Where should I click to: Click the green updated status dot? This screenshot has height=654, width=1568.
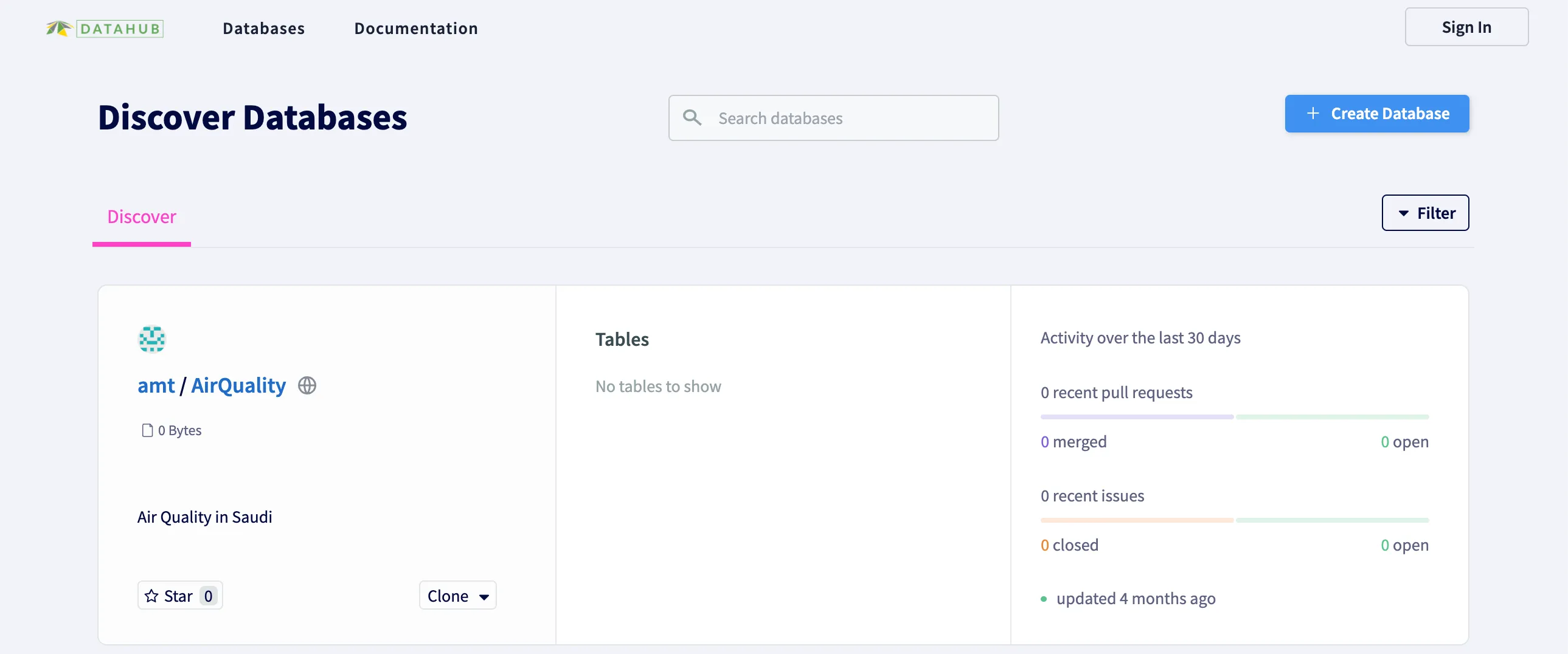1044,599
